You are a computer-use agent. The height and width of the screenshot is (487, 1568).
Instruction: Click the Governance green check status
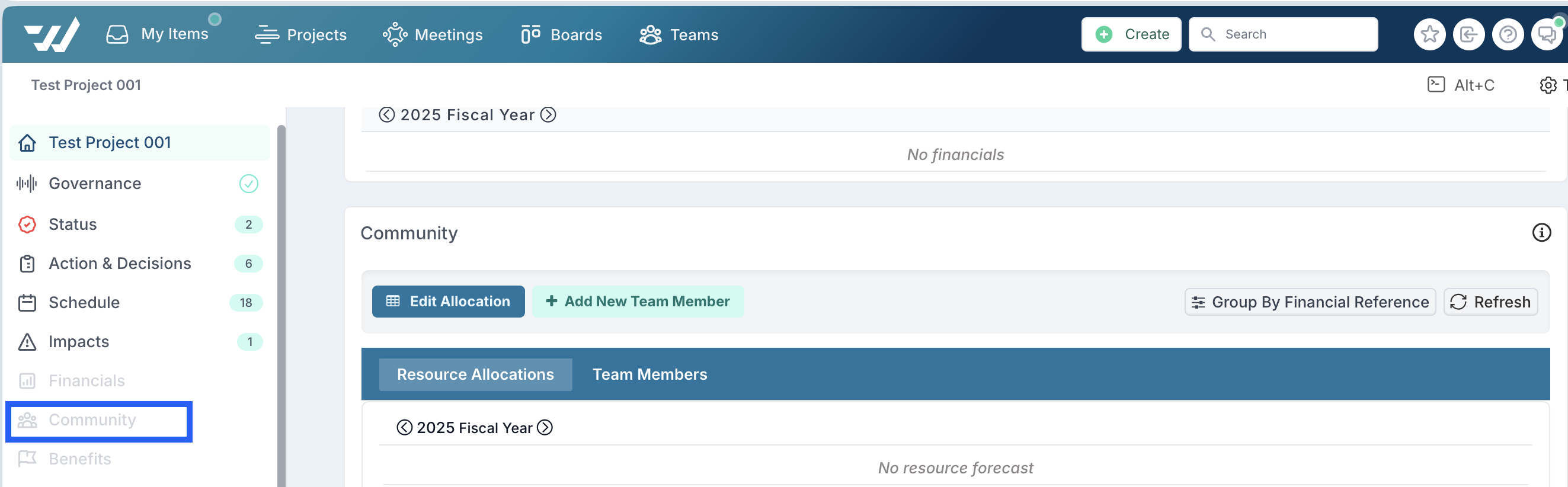(x=248, y=183)
